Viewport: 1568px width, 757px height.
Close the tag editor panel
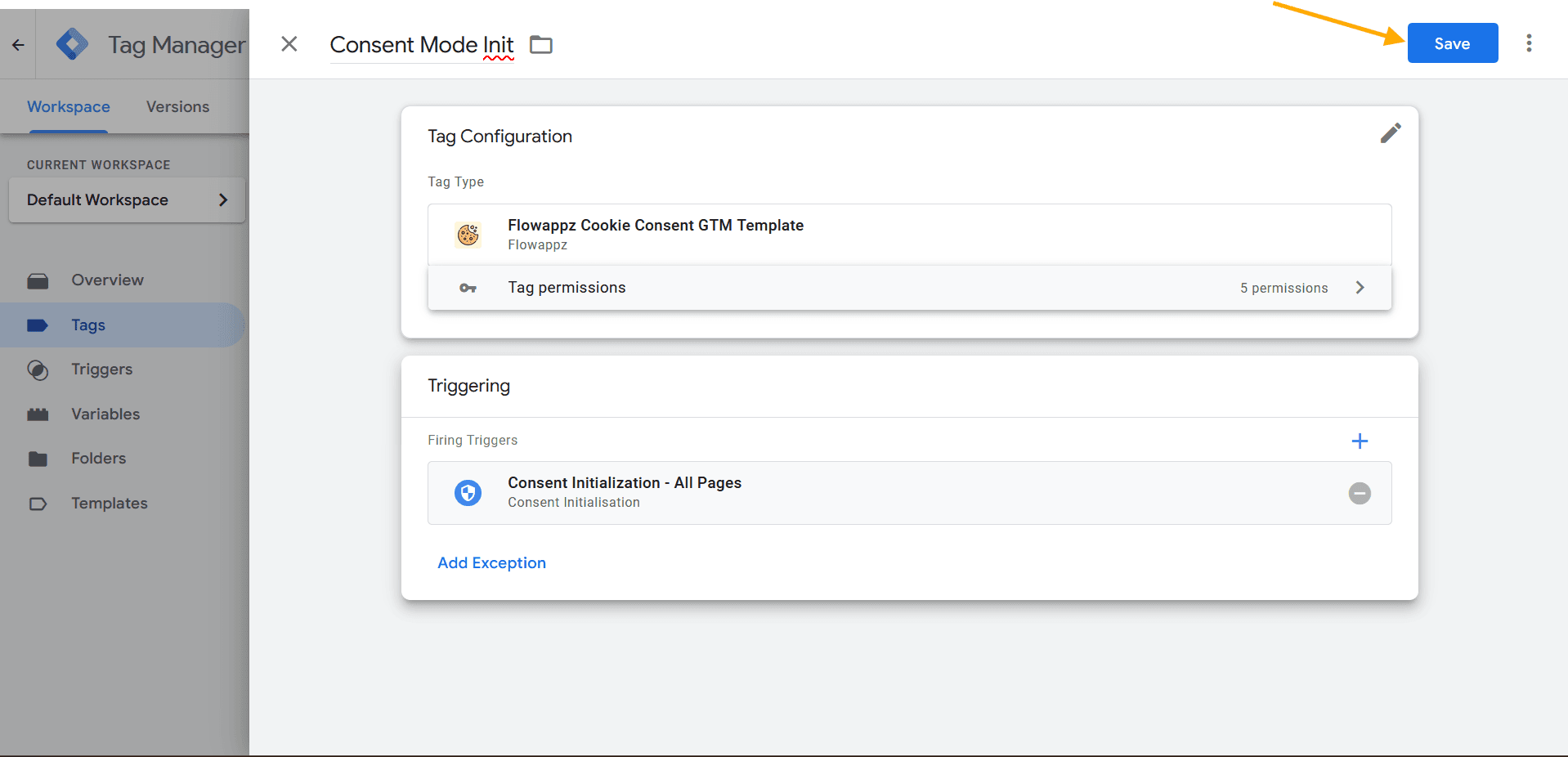[x=289, y=44]
